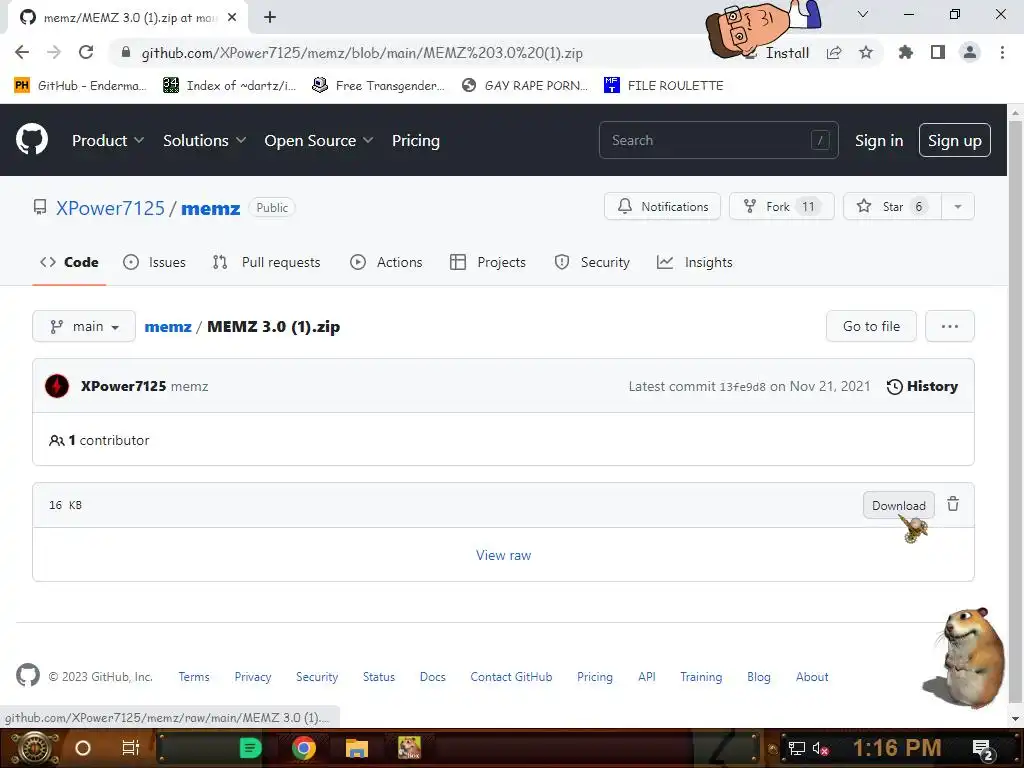Open the Docs footer link

pyautogui.click(x=432, y=677)
